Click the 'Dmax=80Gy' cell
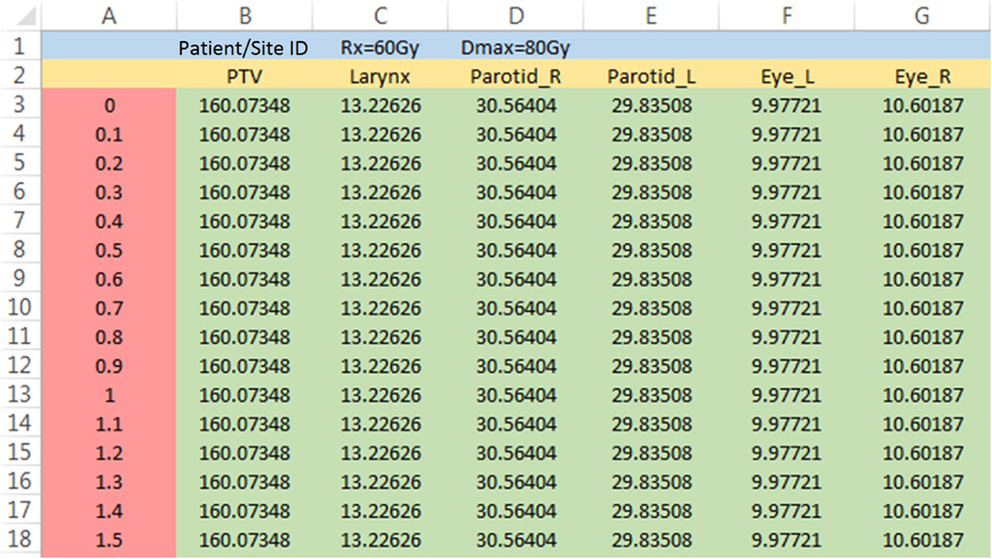 (x=516, y=47)
